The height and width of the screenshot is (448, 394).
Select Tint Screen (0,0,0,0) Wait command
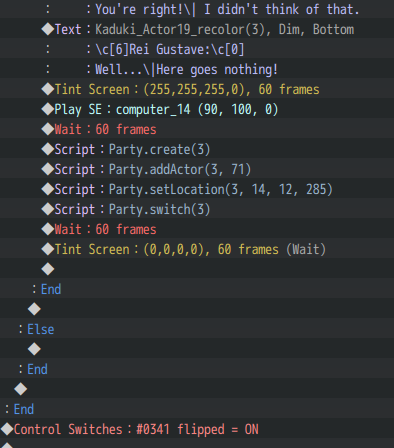coord(197,249)
